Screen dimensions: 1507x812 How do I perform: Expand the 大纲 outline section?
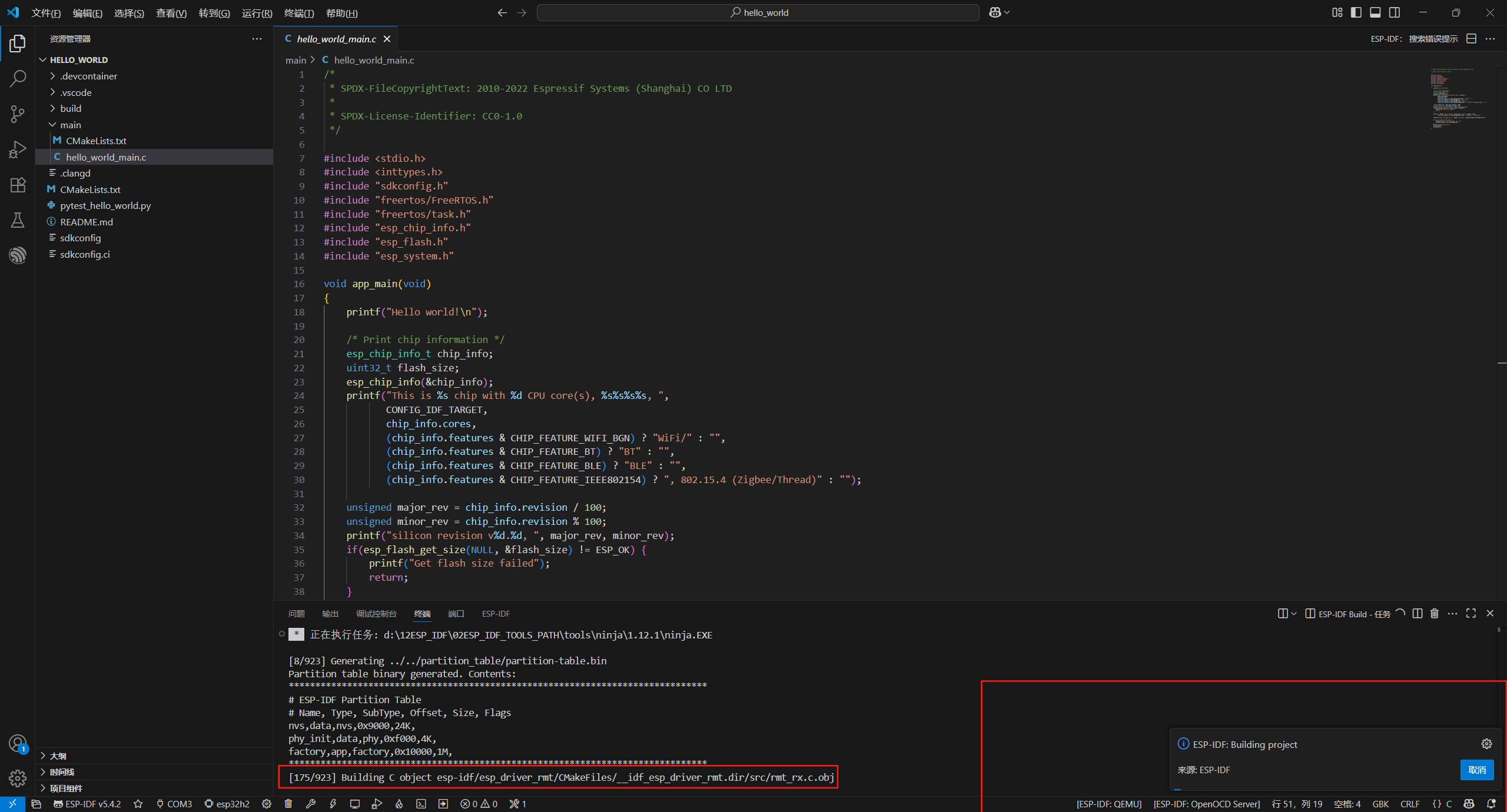coord(58,756)
